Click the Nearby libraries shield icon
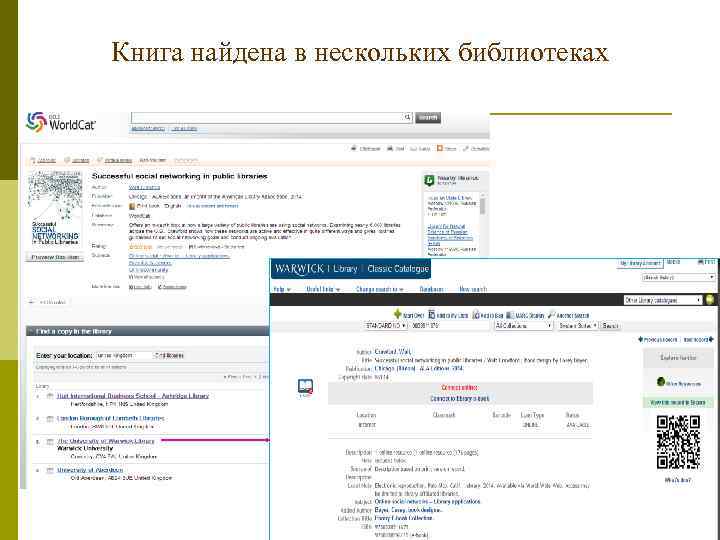This screenshot has height=540, width=720. point(429,180)
